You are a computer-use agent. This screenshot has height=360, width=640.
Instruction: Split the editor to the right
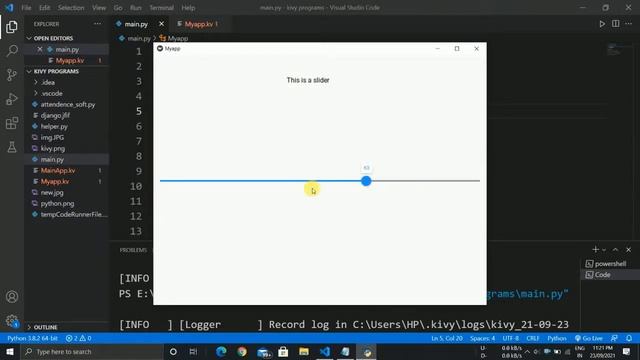[x=616, y=24]
